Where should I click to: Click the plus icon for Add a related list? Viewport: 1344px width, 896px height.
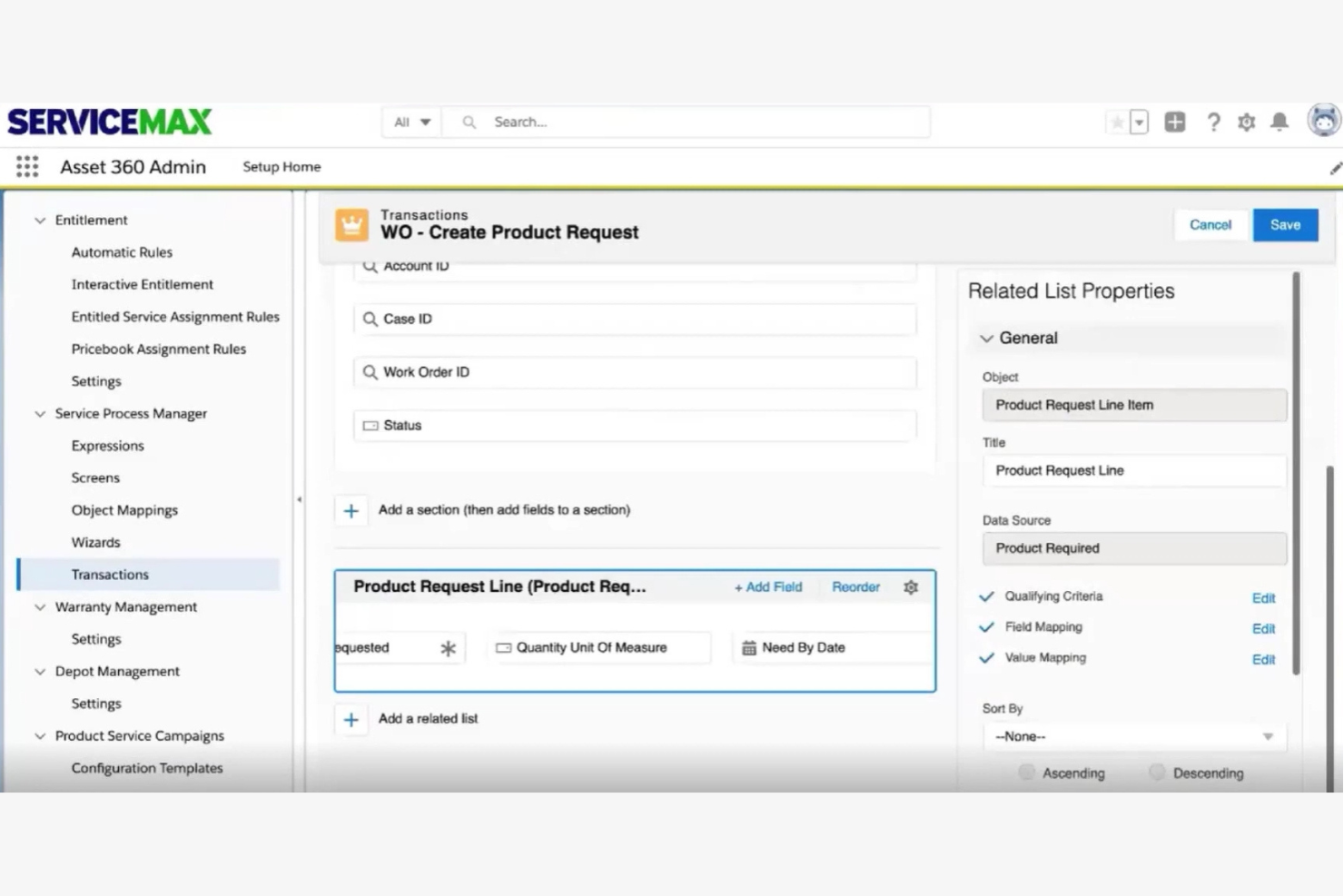[x=351, y=720]
